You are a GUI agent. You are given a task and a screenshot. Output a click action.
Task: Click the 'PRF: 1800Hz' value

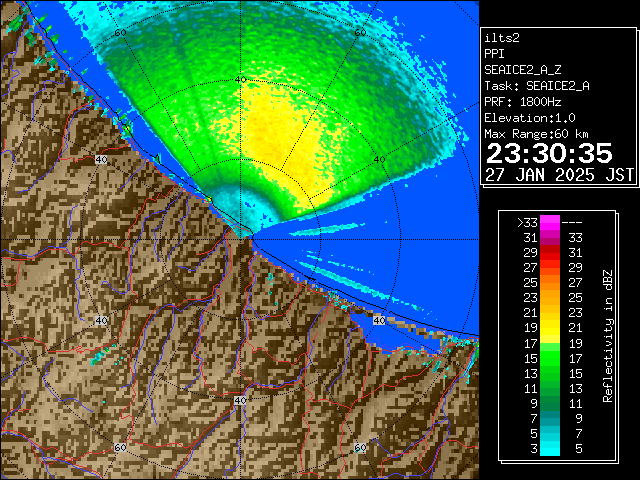[523, 102]
